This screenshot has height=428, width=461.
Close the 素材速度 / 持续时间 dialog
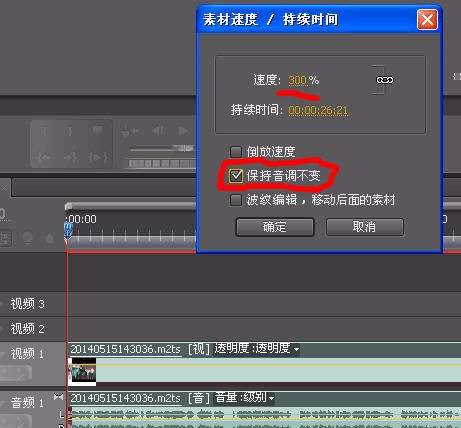pyautogui.click(x=427, y=20)
